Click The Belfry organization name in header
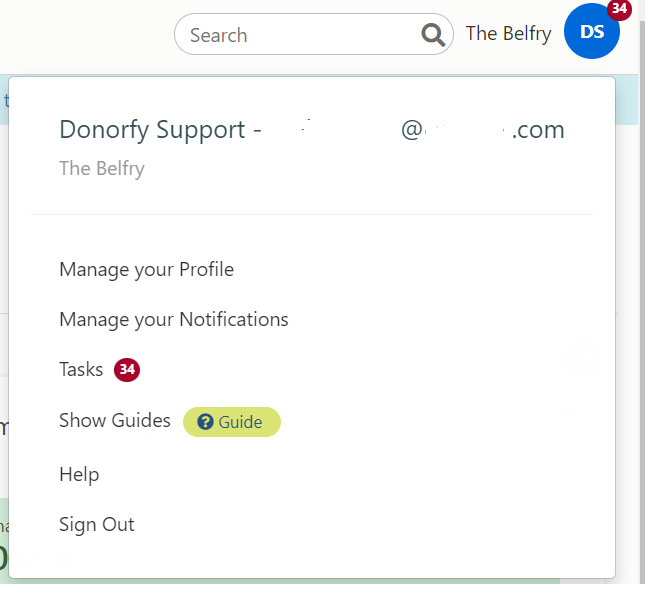 coord(508,33)
